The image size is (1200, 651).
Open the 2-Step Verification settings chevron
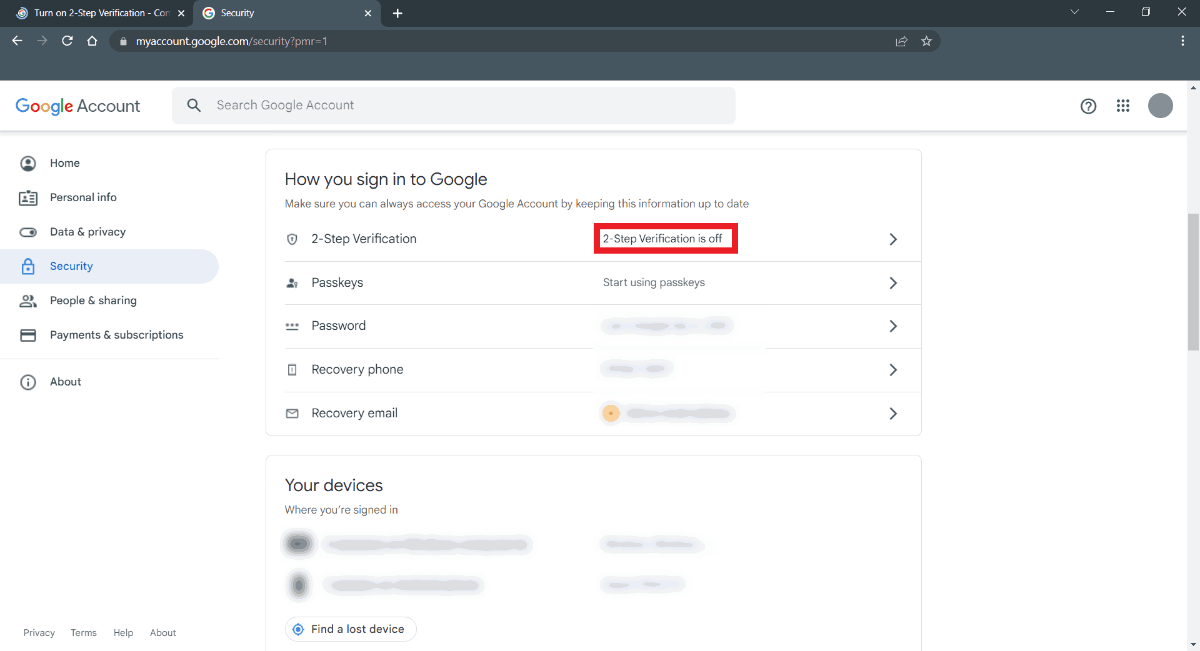pos(893,239)
